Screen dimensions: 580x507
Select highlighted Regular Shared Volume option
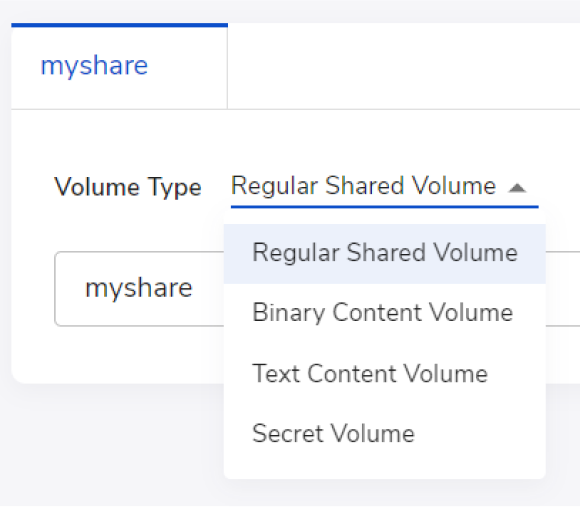(385, 254)
